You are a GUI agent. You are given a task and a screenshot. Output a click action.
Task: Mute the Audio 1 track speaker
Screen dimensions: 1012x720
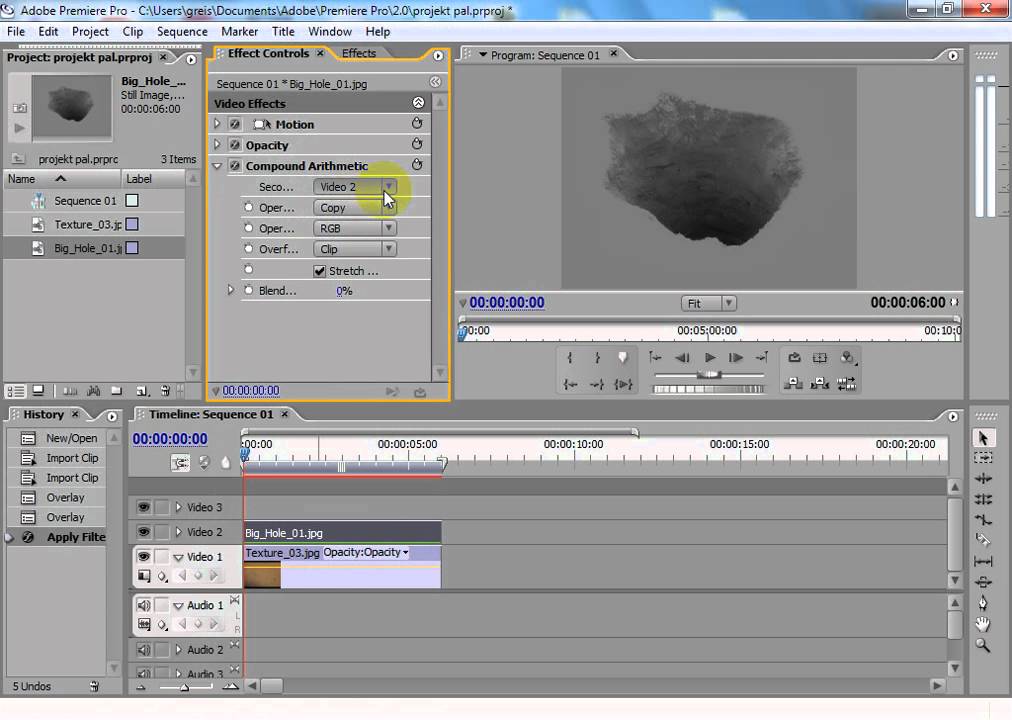point(143,605)
